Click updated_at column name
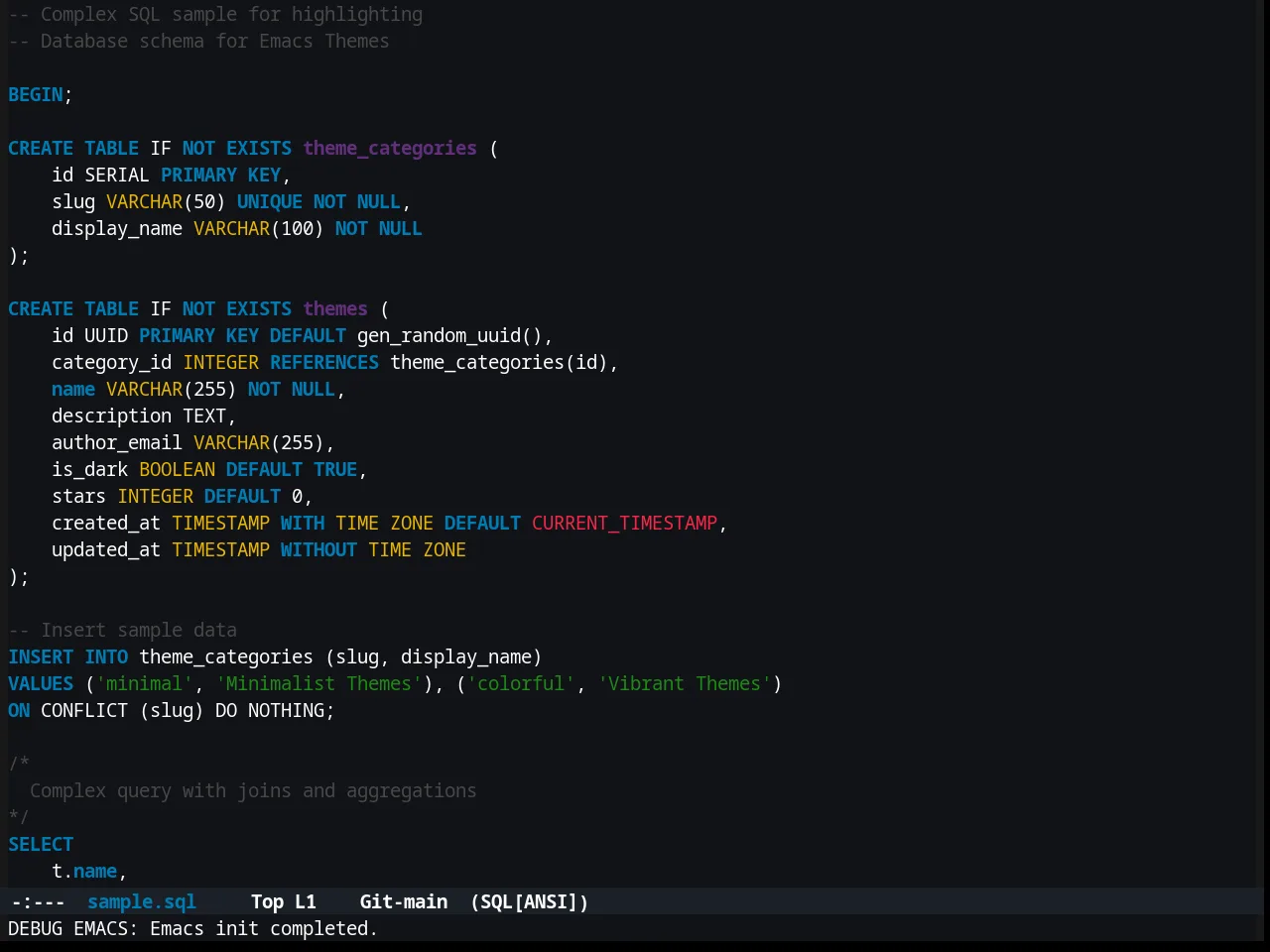Viewport: 1270px width, 952px height. [x=106, y=549]
